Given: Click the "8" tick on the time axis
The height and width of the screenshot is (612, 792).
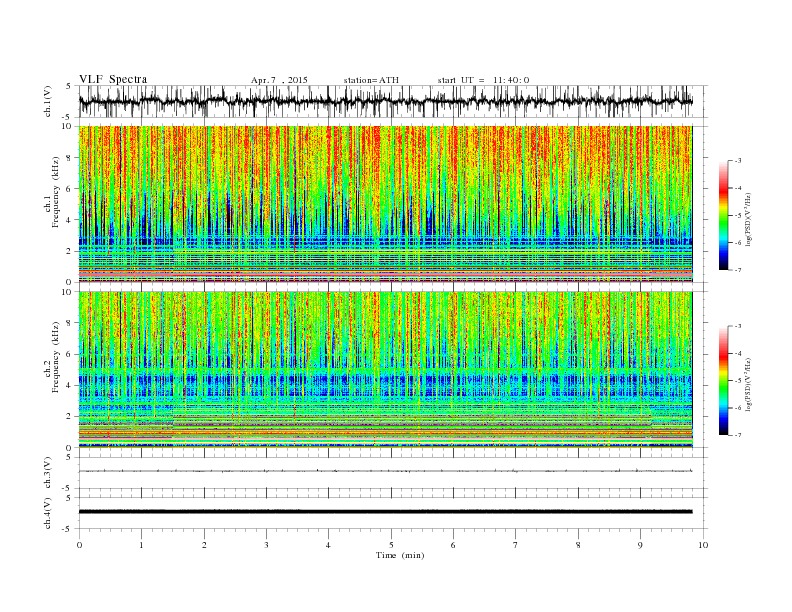Looking at the screenshot, I should (578, 545).
